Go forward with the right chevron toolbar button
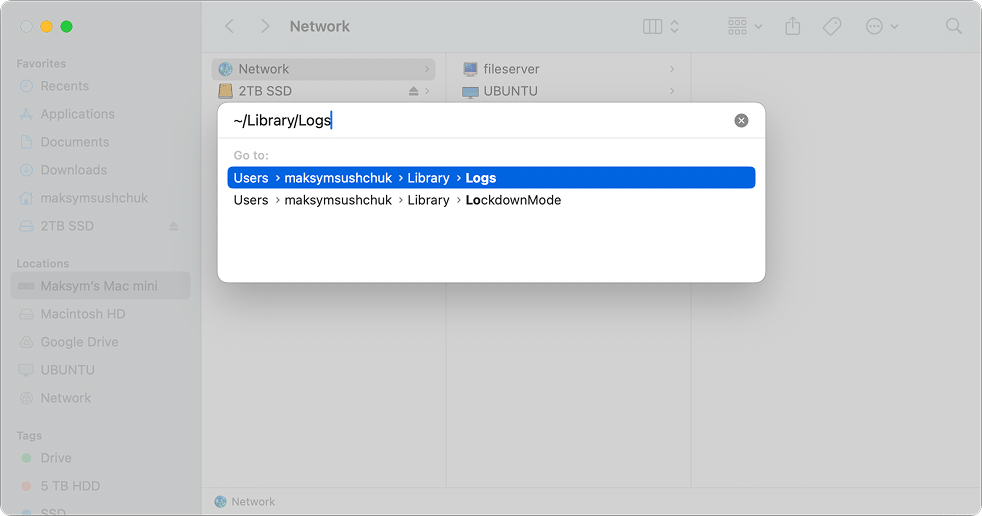This screenshot has height=516, width=982. [265, 26]
